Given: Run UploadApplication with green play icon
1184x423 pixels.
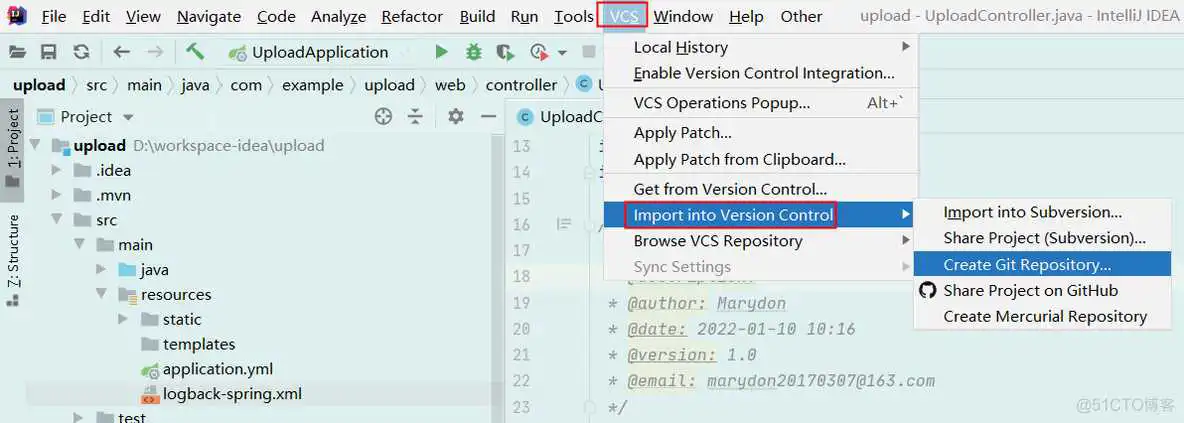Looking at the screenshot, I should coord(441,52).
